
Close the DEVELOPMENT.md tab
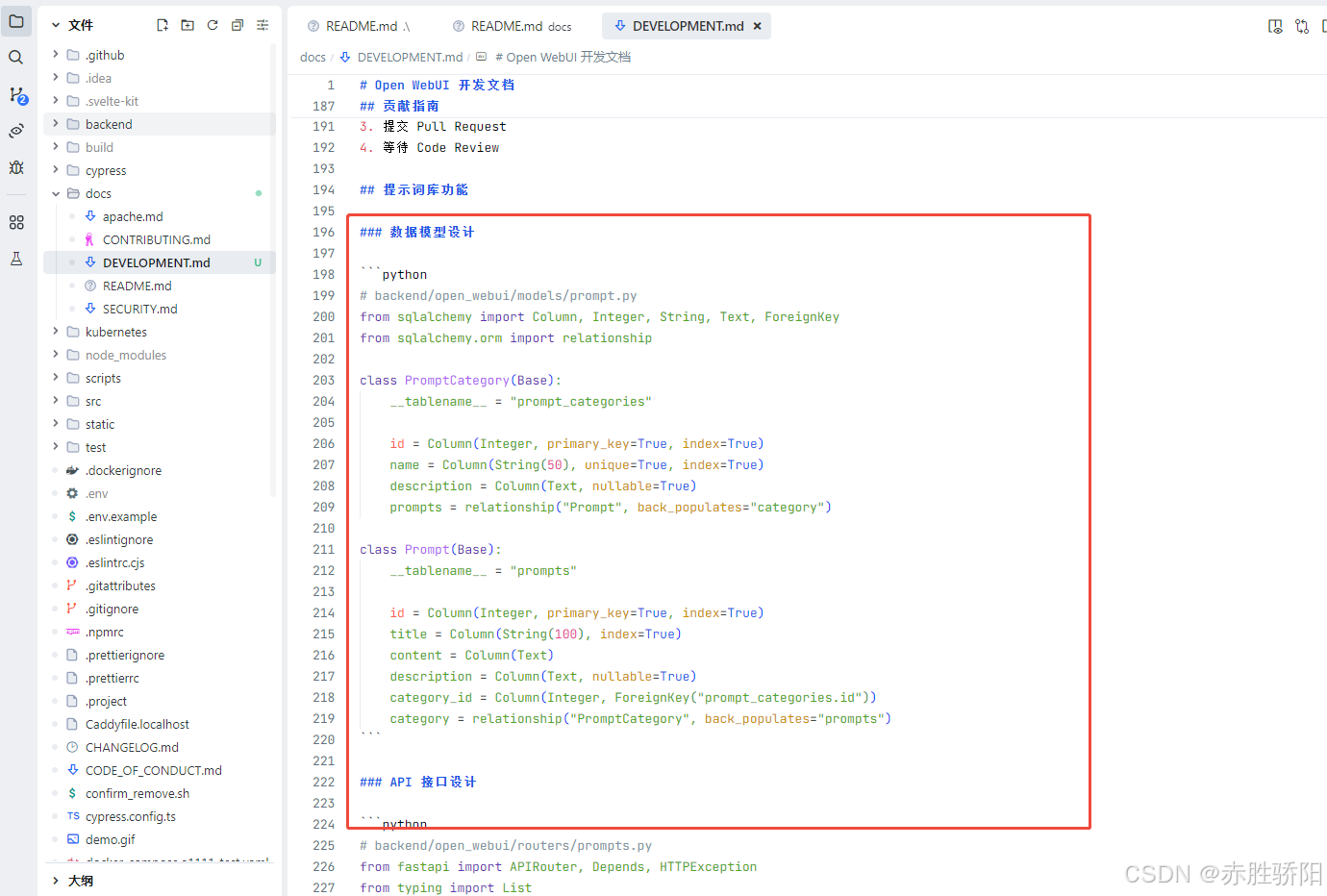tap(758, 26)
